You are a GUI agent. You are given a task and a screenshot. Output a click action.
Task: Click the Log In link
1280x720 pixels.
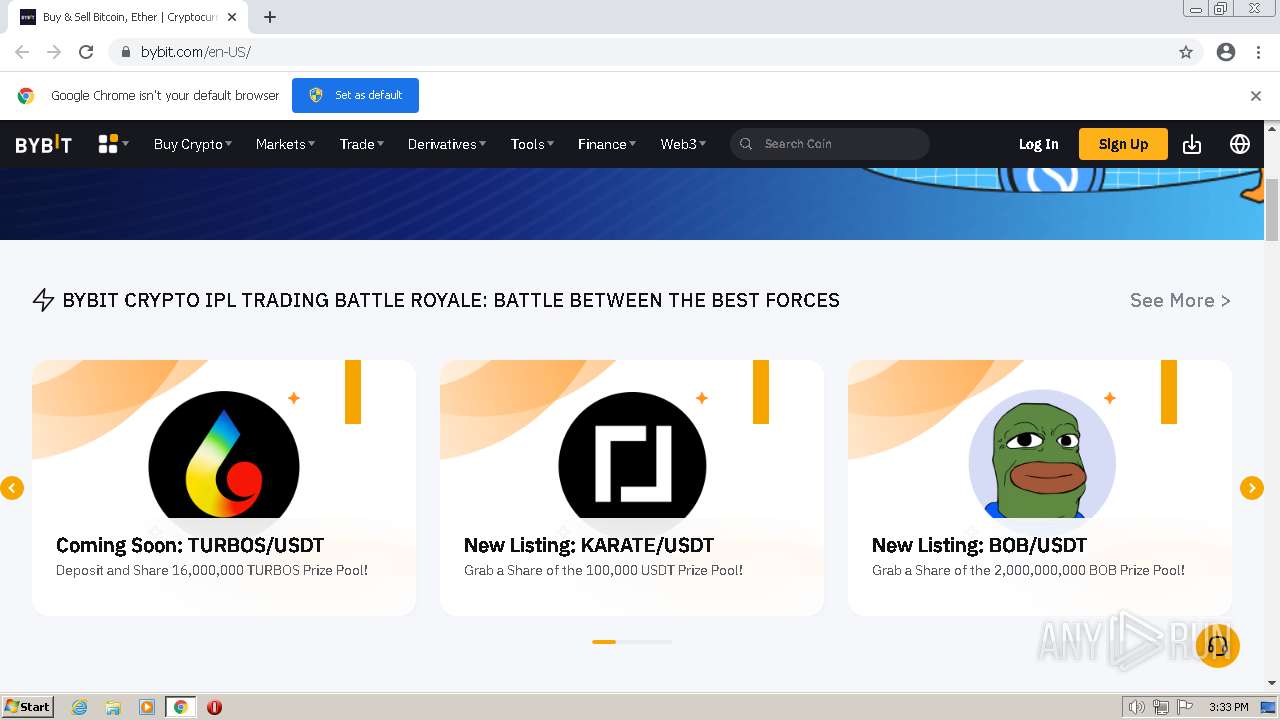(x=1038, y=144)
